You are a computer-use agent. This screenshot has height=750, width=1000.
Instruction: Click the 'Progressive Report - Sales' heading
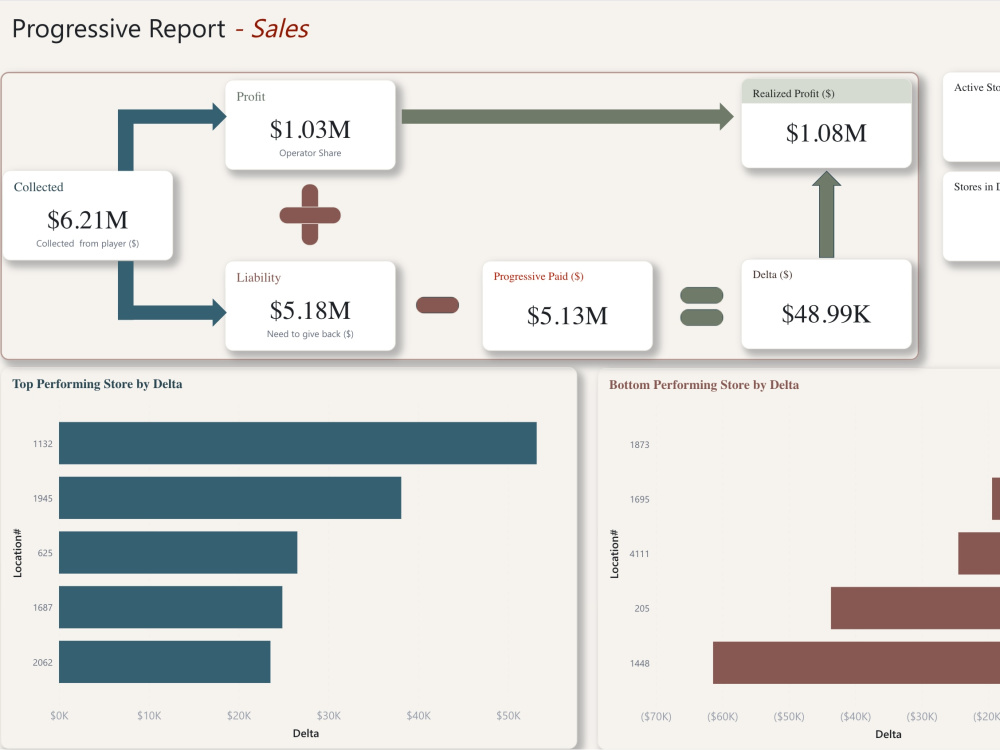(160, 29)
